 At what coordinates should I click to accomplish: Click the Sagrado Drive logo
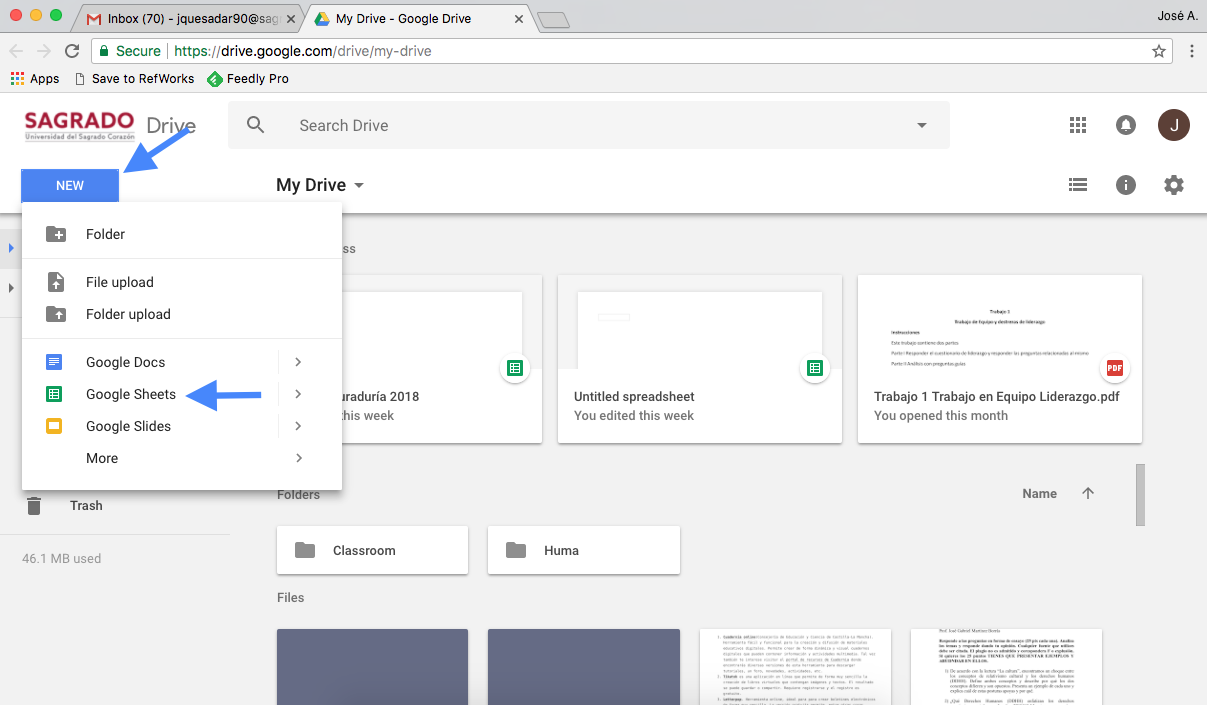(x=110, y=126)
